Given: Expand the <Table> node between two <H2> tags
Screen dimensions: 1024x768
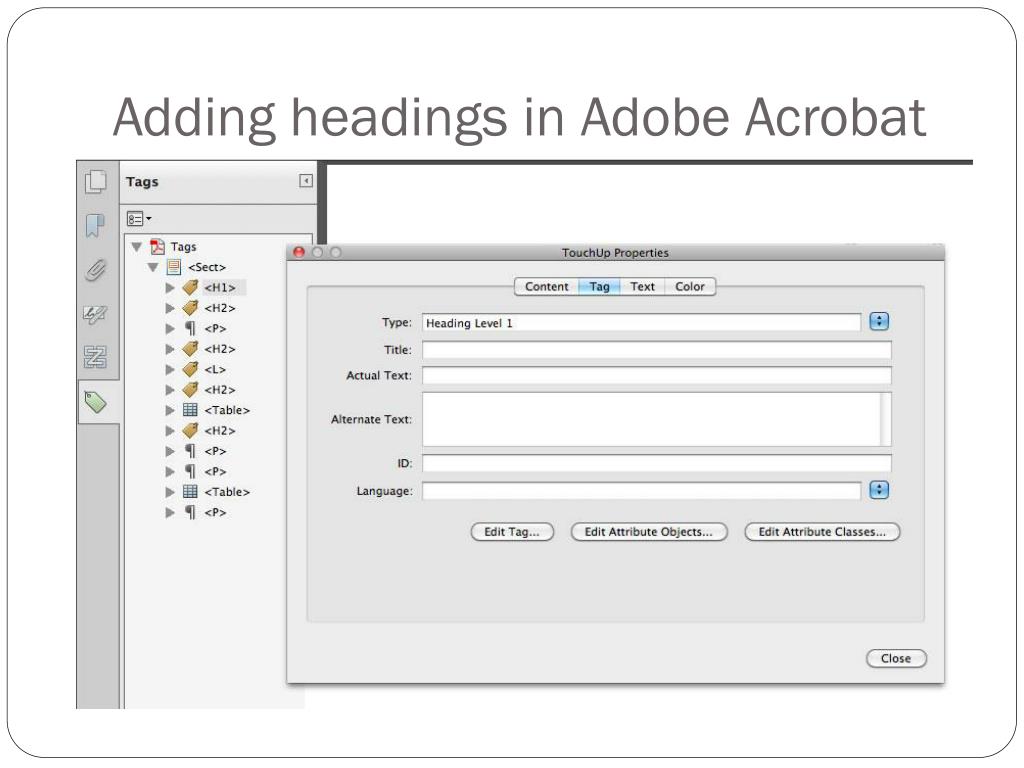Looking at the screenshot, I should (x=170, y=410).
